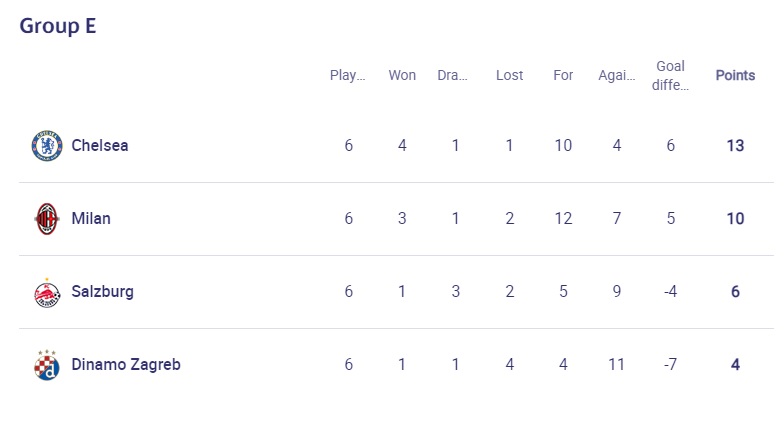Click Milan's 10 points value
Image resolution: width=784 pixels, height=421 pixels.
(x=735, y=218)
